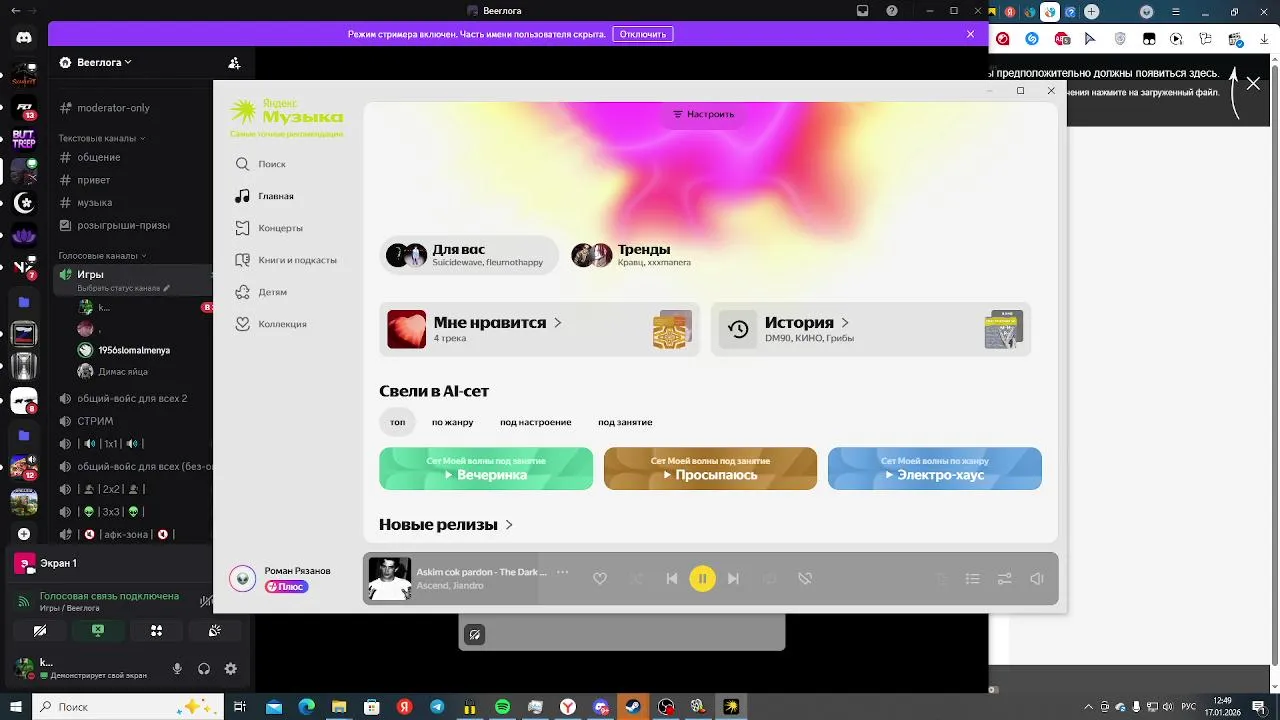This screenshot has height=720, width=1280.
Task: Go to previous track
Action: (671, 578)
